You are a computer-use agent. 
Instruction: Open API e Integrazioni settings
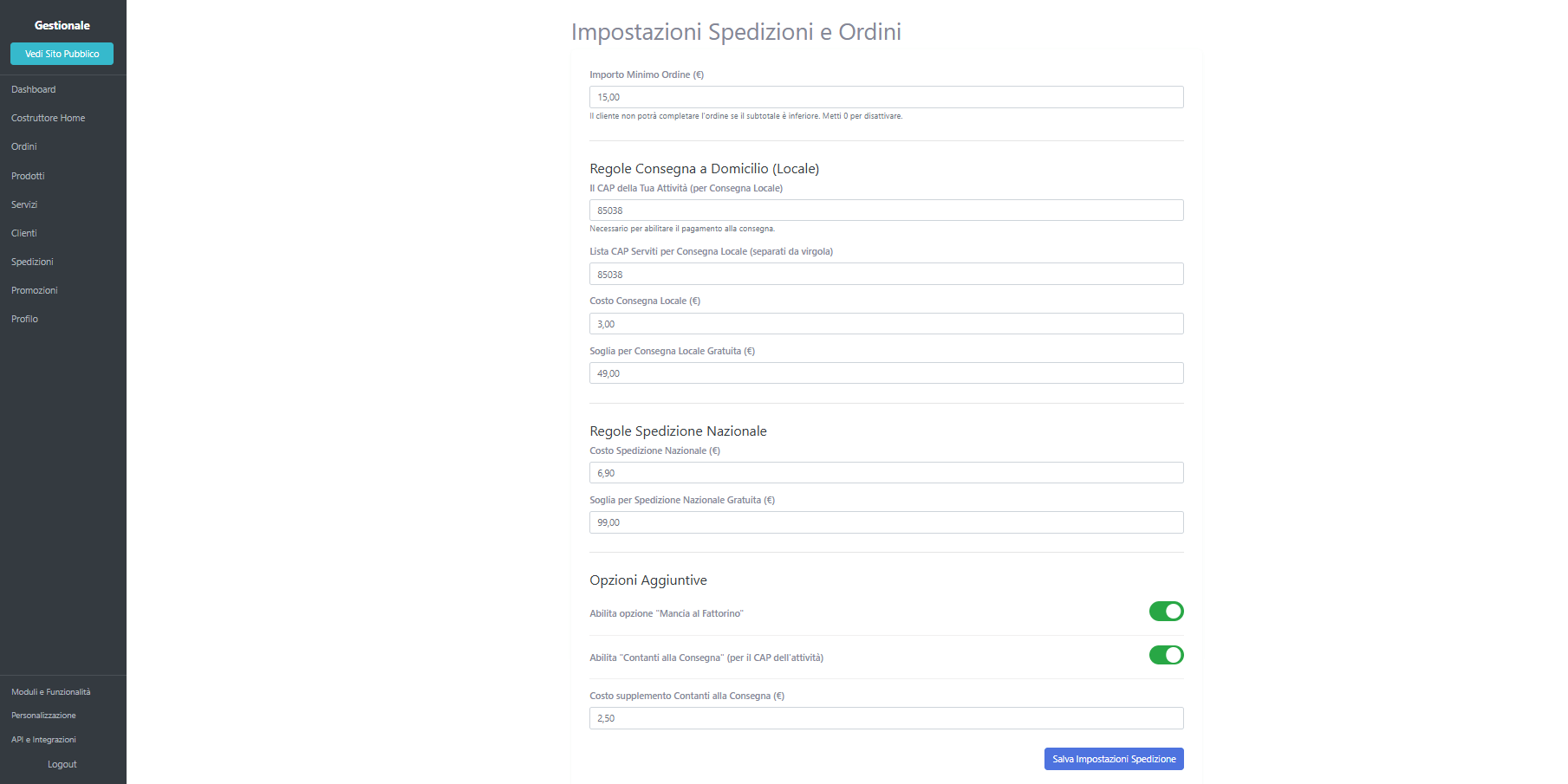point(44,740)
